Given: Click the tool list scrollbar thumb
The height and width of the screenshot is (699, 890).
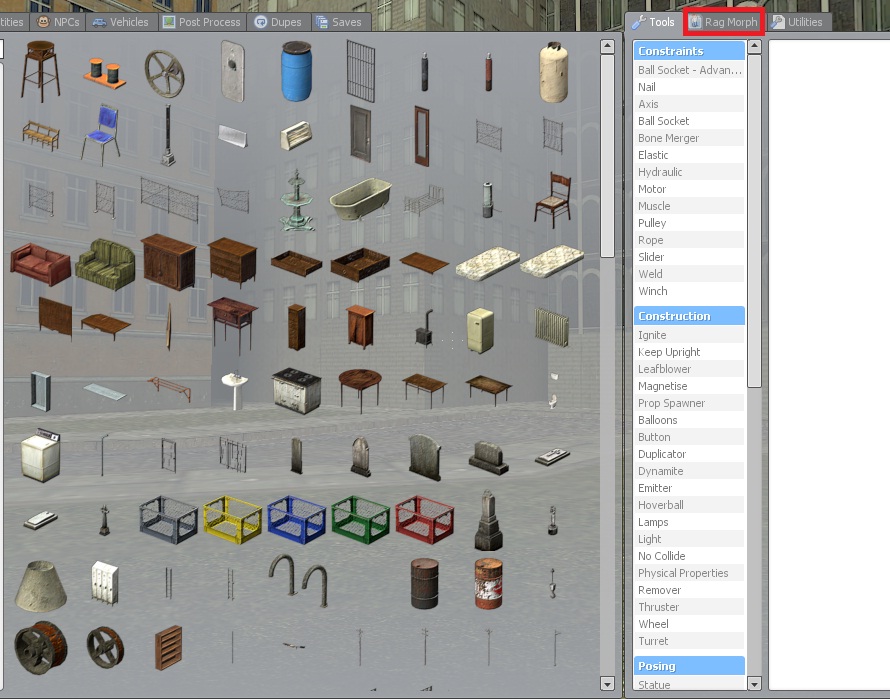Looking at the screenshot, I should (x=754, y=221).
